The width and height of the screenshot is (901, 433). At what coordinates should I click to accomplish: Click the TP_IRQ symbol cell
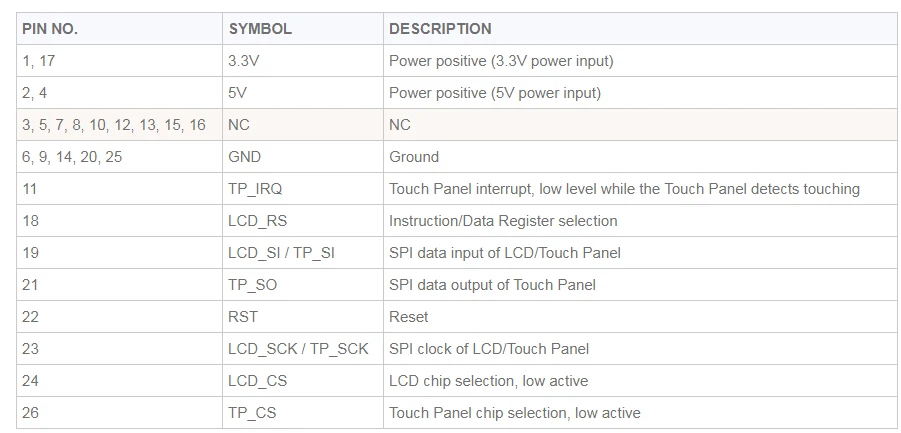pyautogui.click(x=303, y=189)
